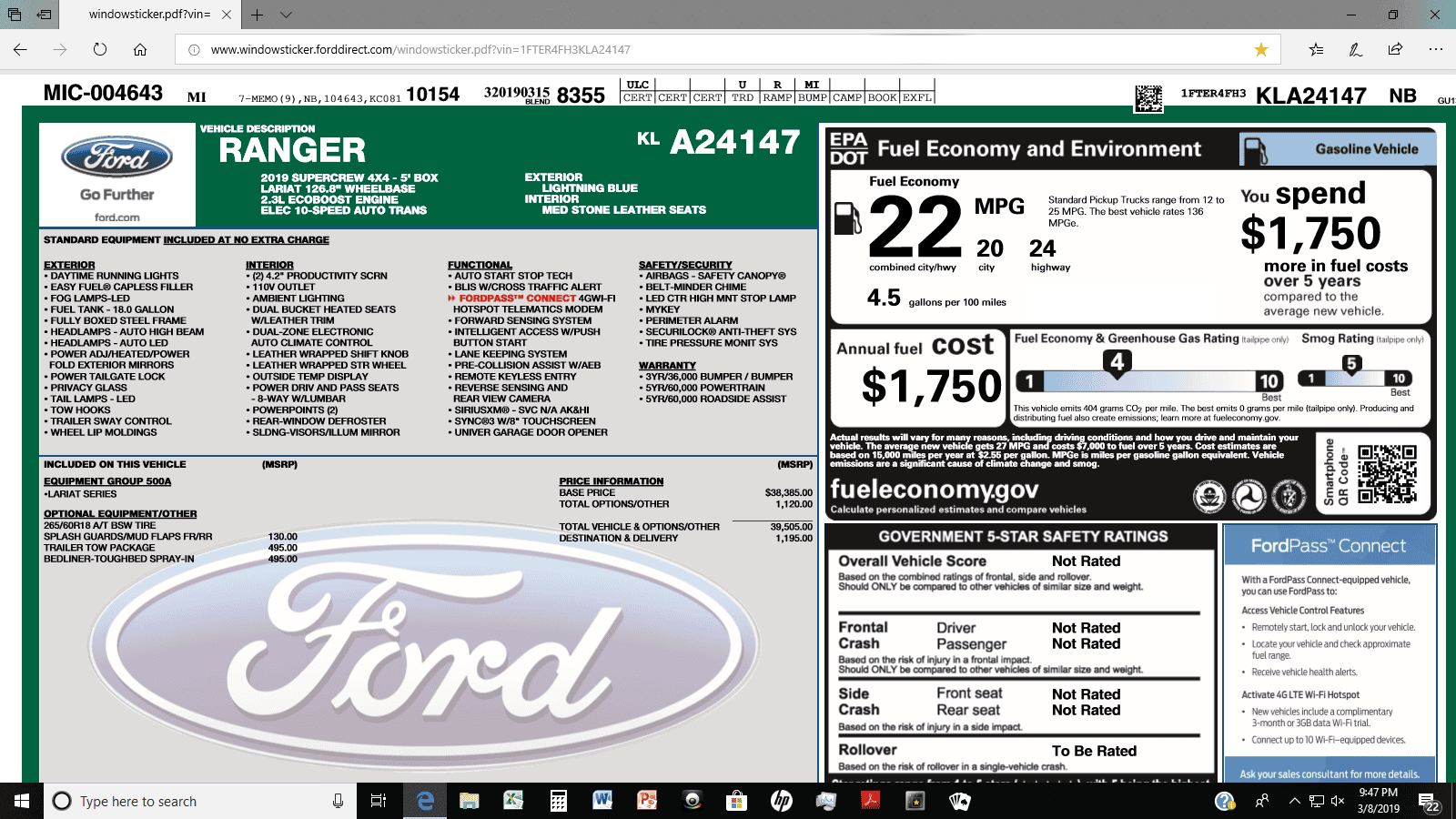This screenshot has height=819, width=1456.
Task: Select the windowsticker.pdf?vin= tab
Action: (149, 15)
